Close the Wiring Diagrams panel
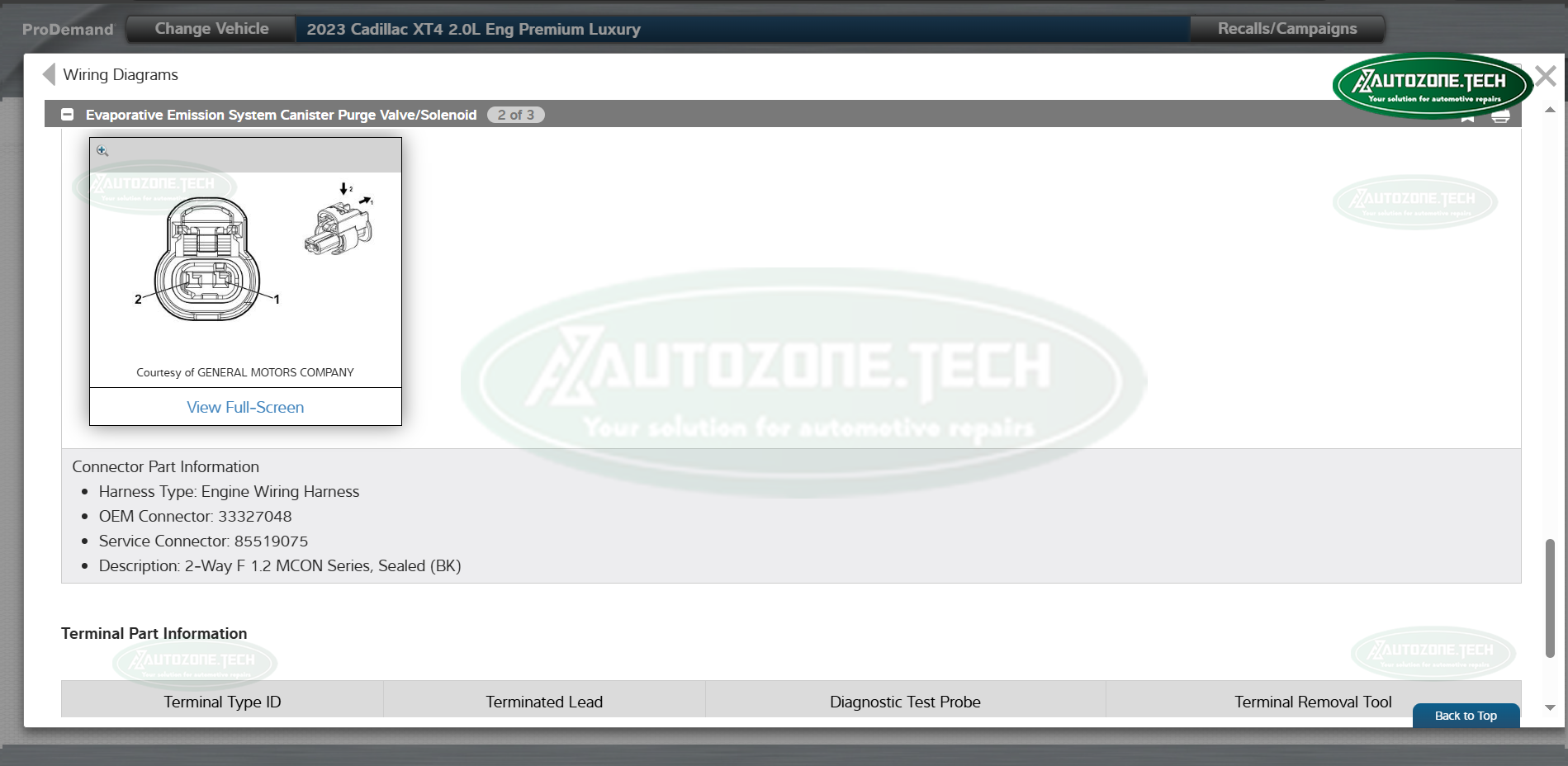The height and width of the screenshot is (766, 1568). coord(1545,77)
